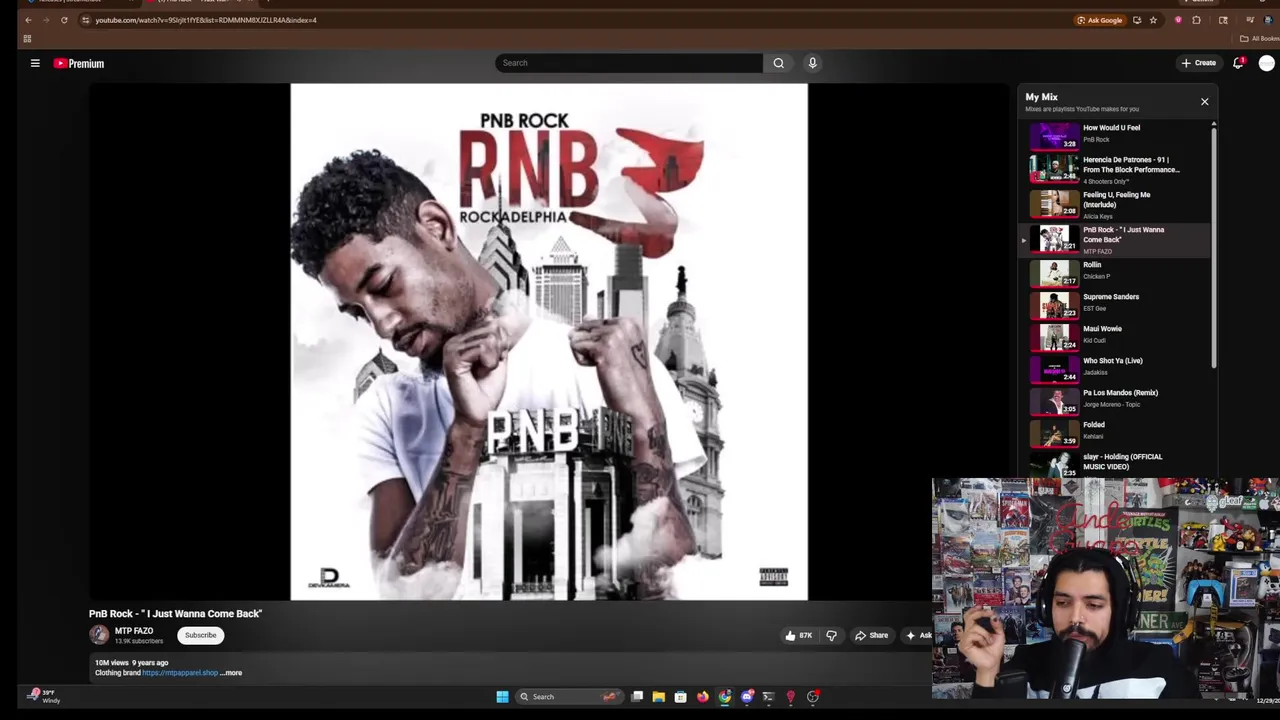Open the YouTube guide hamburger menu
Screen dimensions: 1280x720
35,63
